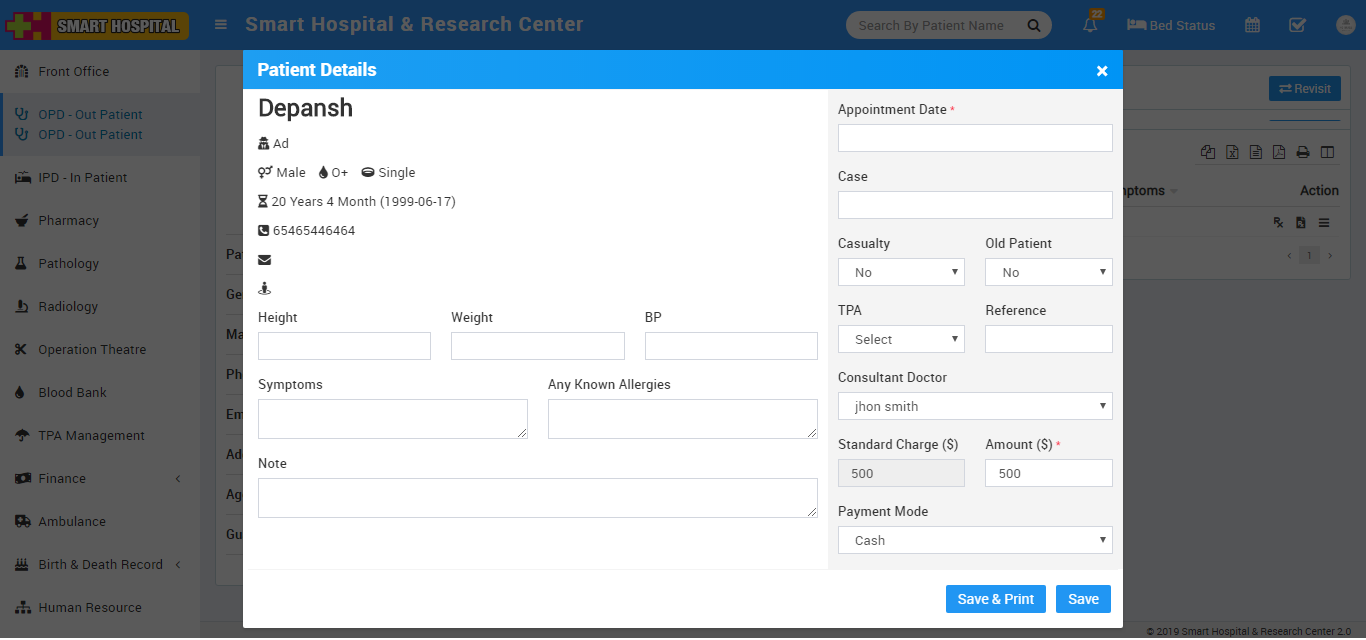The width and height of the screenshot is (1366, 640).
Task: Export table using the PDF icon
Action: pyautogui.click(x=1279, y=153)
